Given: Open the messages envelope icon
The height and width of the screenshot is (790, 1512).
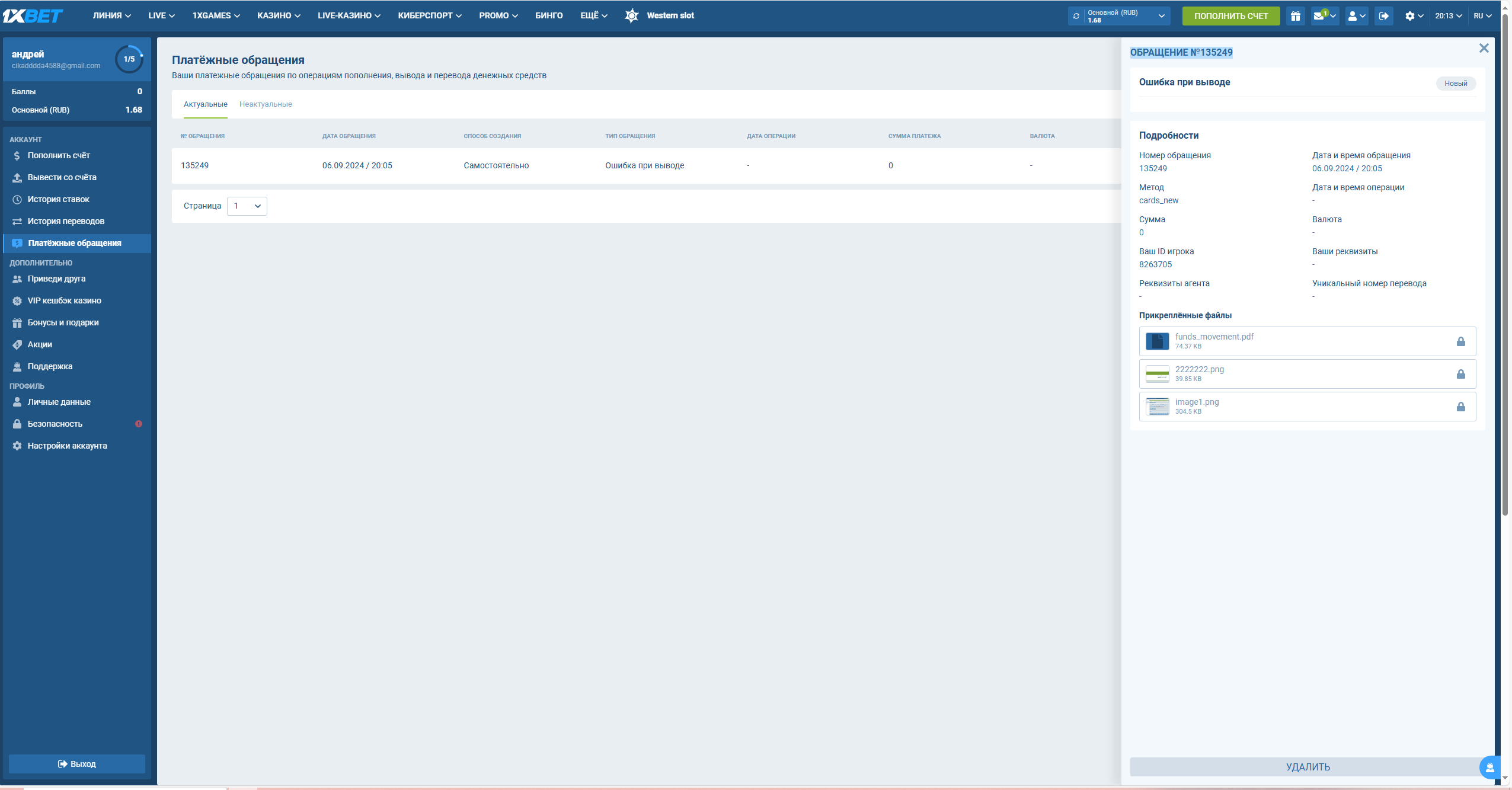Looking at the screenshot, I should [1325, 16].
